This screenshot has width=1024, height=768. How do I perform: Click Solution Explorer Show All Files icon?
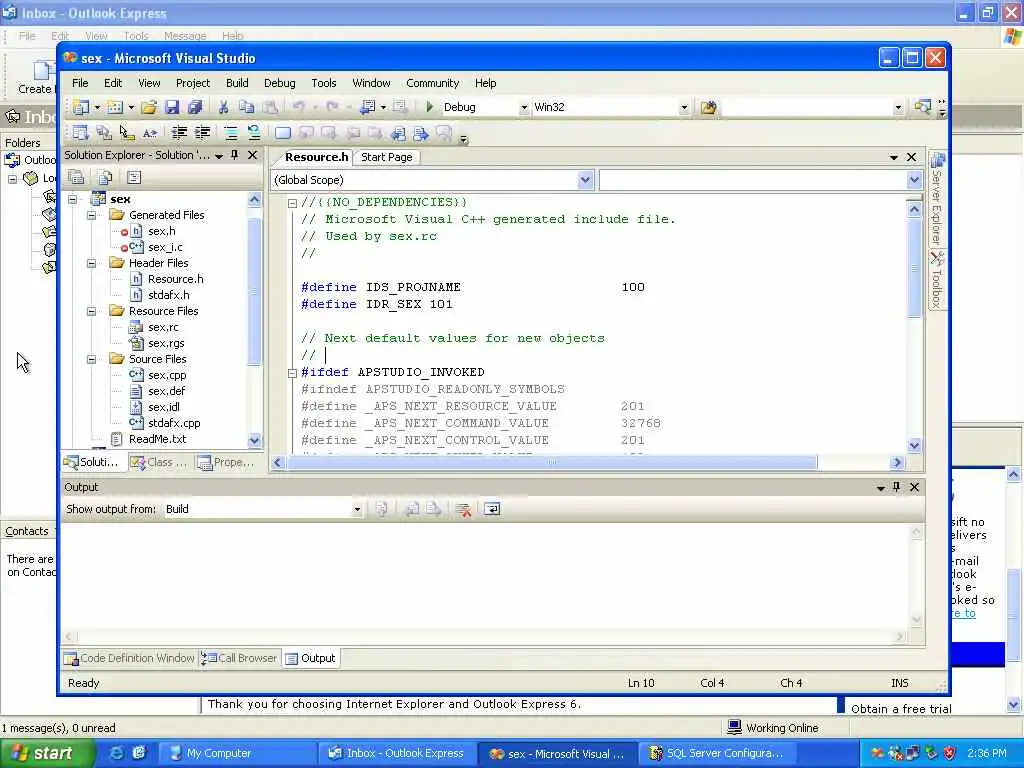104,177
